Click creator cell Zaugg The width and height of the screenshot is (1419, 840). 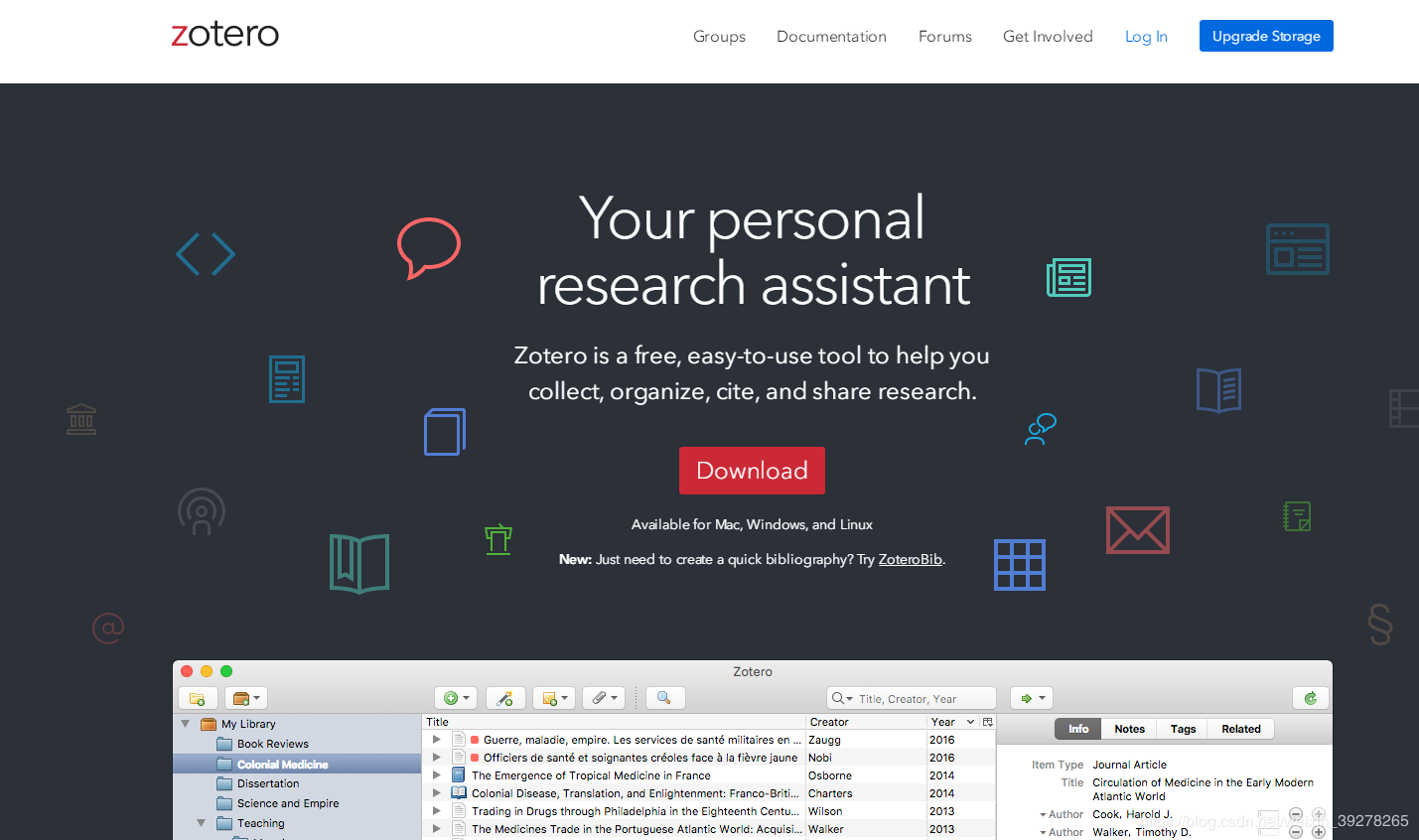(x=824, y=740)
